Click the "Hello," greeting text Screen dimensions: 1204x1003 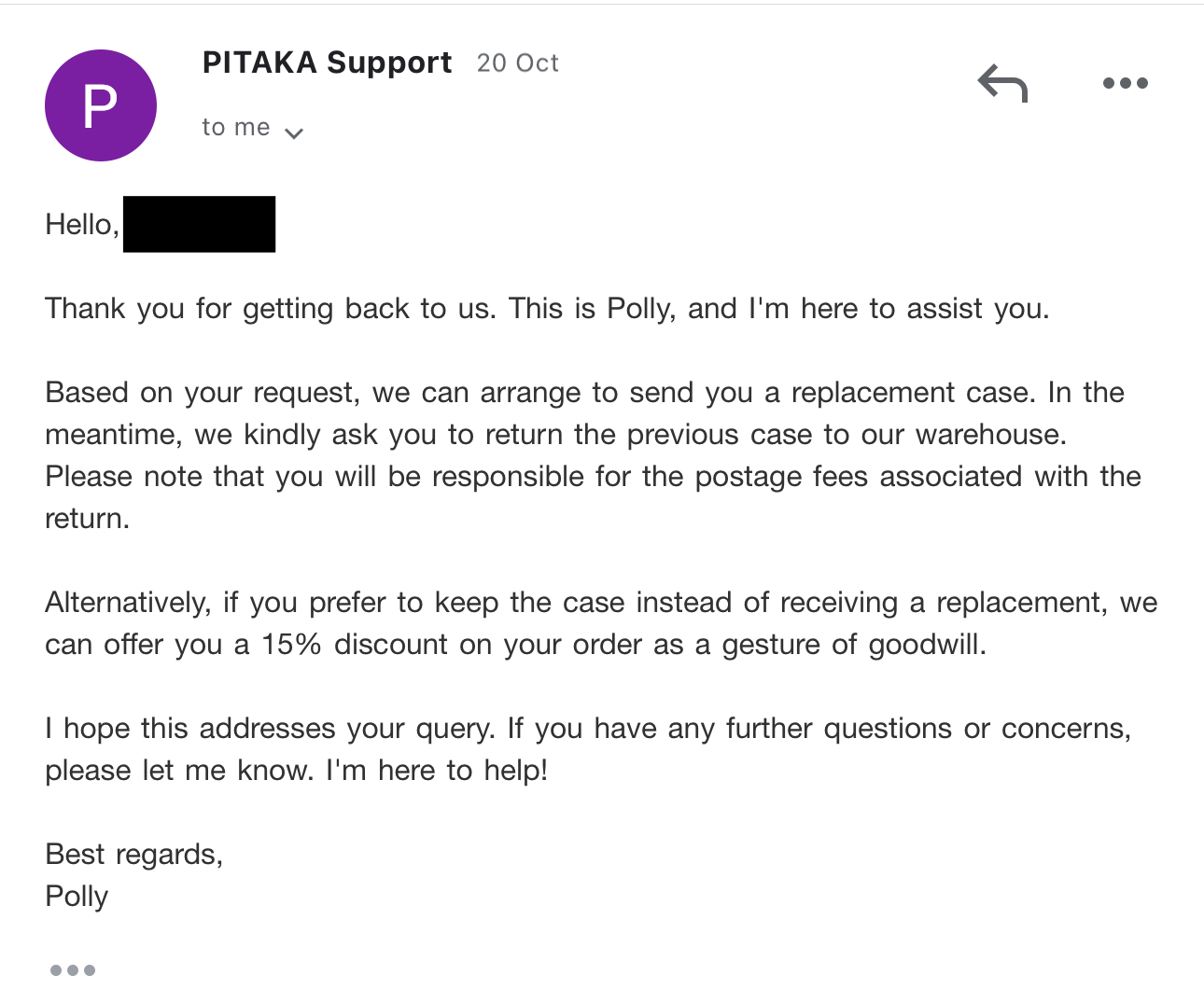coord(82,225)
